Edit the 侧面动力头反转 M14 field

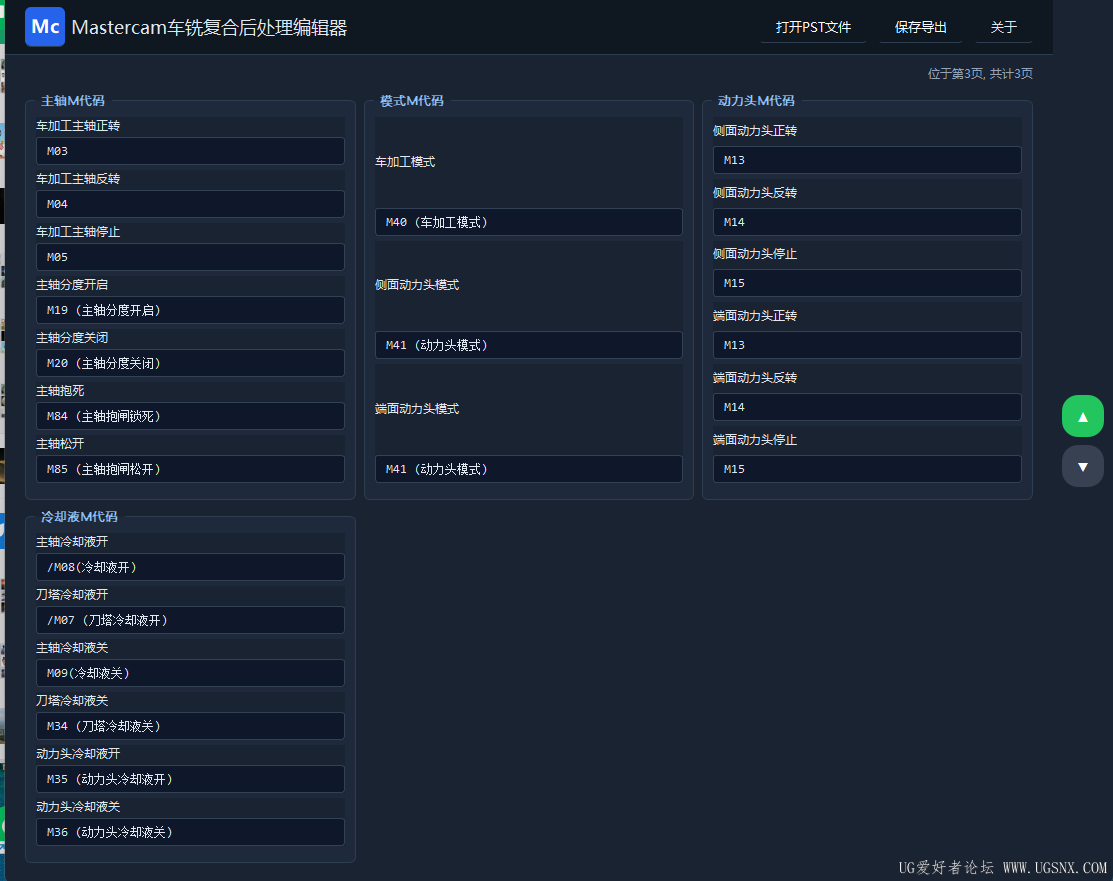[867, 222]
